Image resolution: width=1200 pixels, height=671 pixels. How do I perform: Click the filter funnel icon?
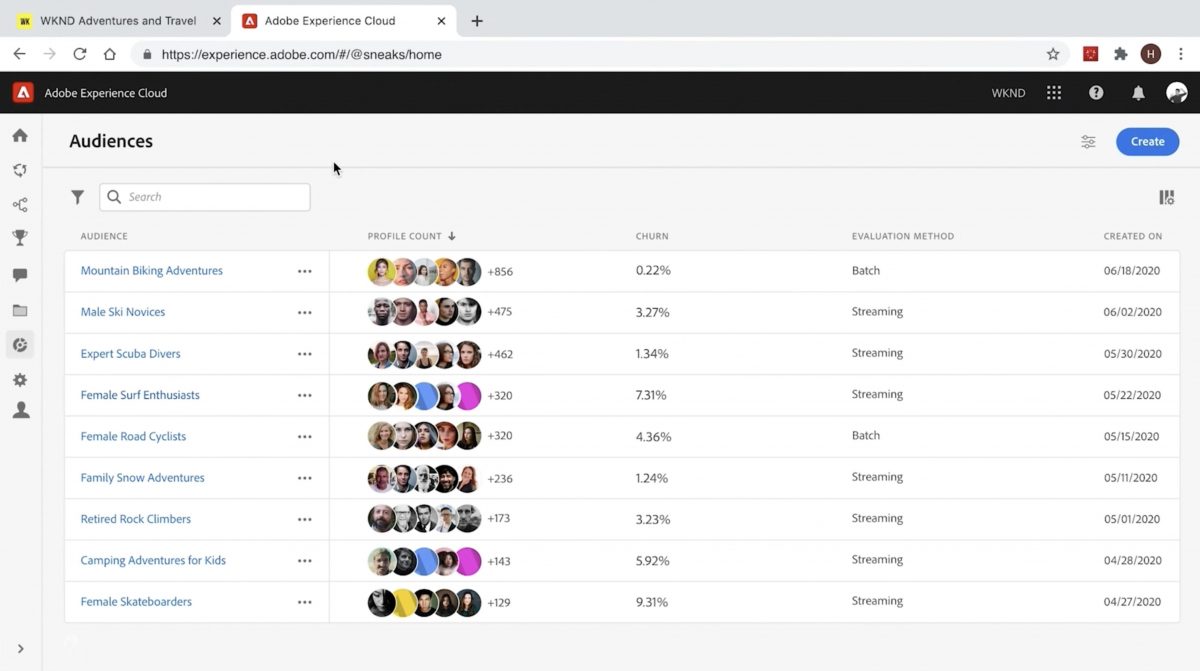click(77, 197)
